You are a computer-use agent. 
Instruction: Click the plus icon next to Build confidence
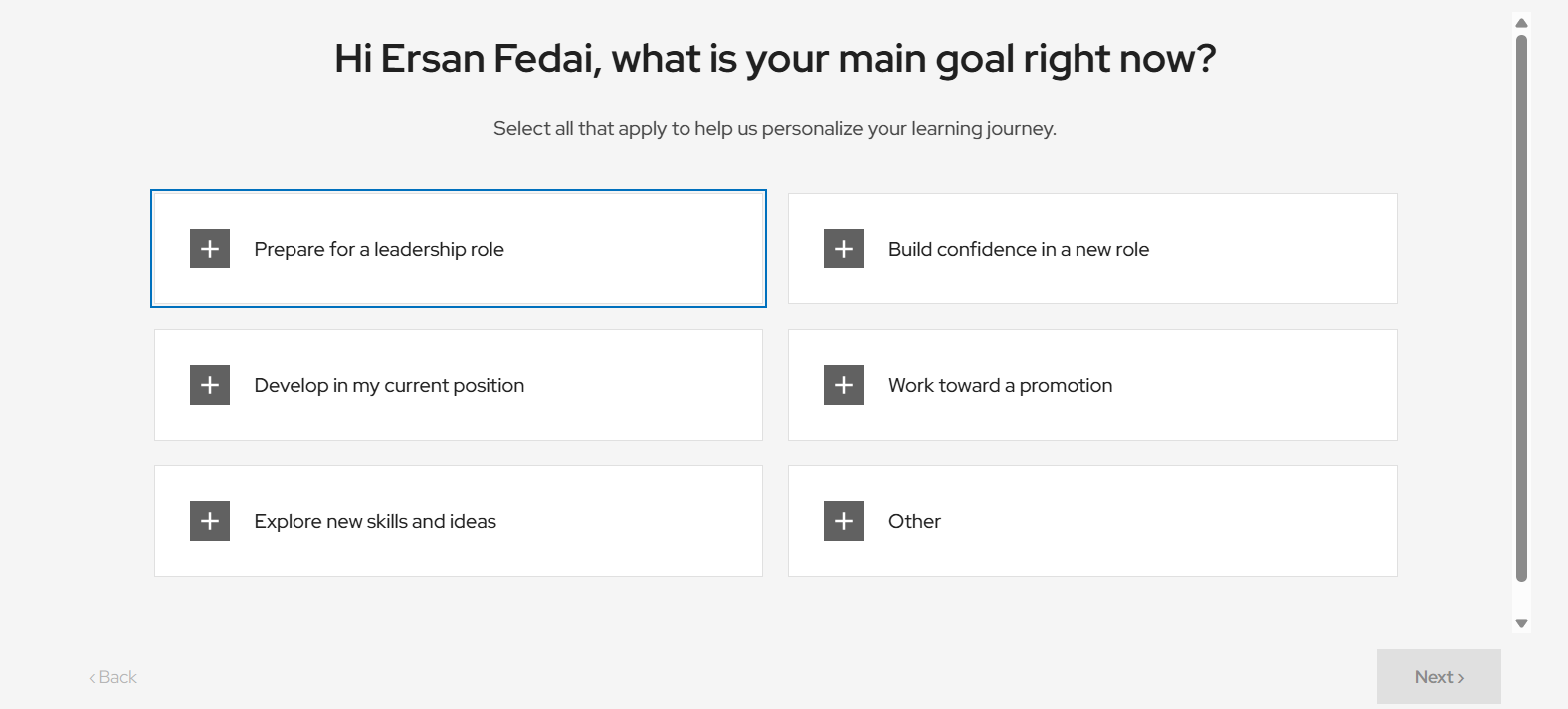pyautogui.click(x=844, y=249)
